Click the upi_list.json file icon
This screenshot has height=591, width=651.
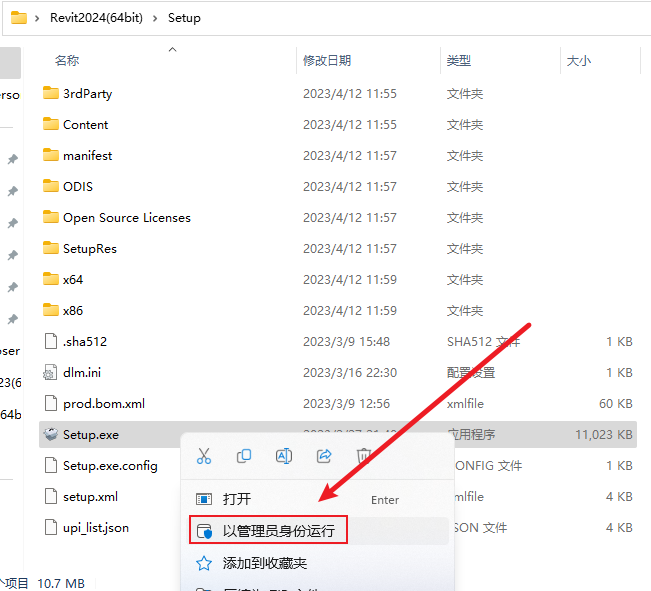pyautogui.click(x=51, y=527)
